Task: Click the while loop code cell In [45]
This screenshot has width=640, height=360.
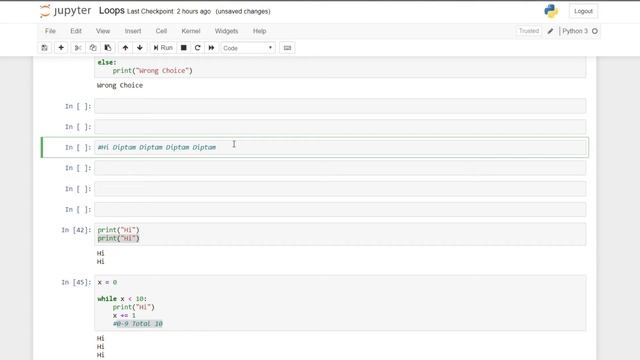Action: (340, 303)
